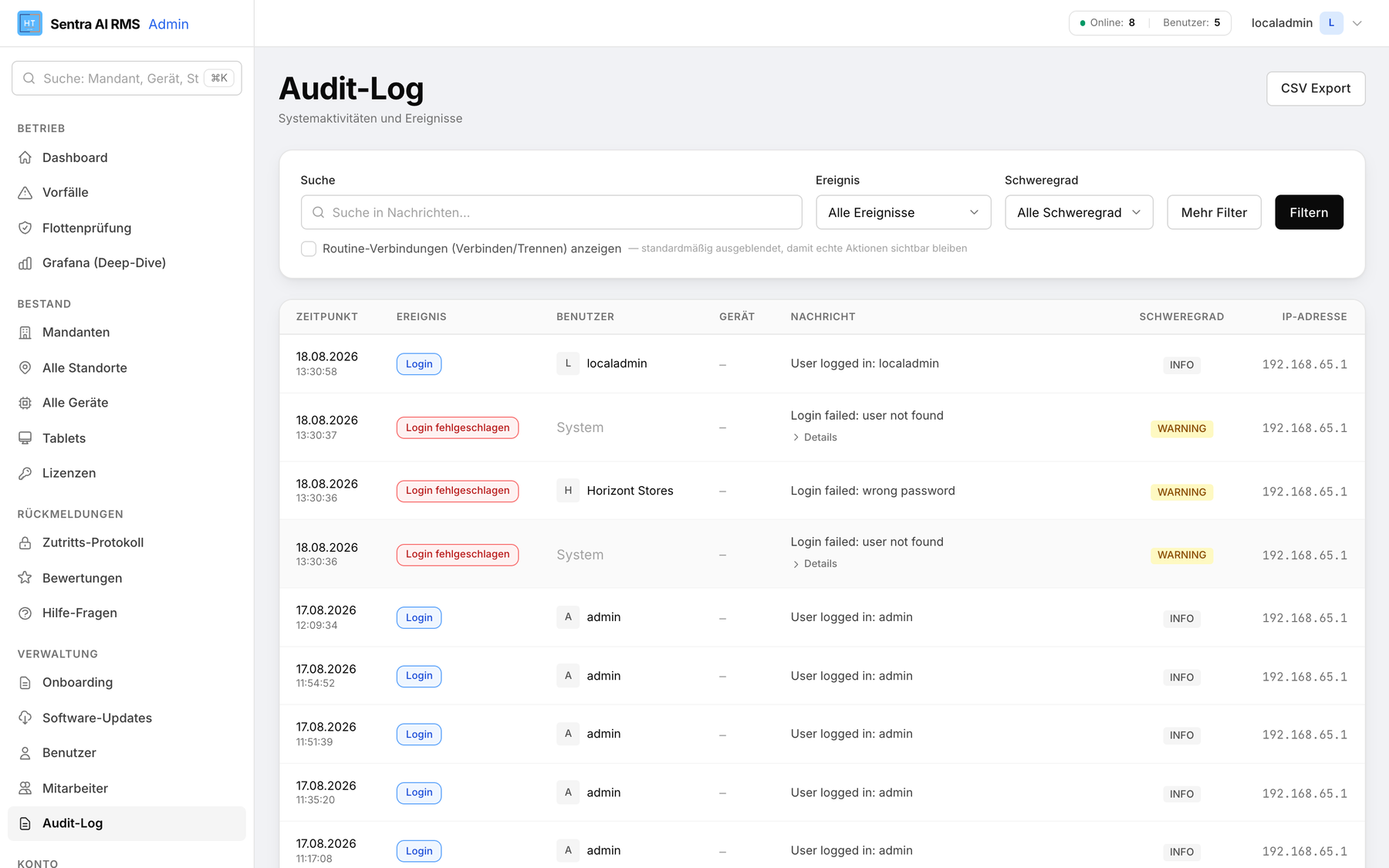Screen dimensions: 1389x868
Task: Select Audit-Log navigation item
Action: coord(127,823)
